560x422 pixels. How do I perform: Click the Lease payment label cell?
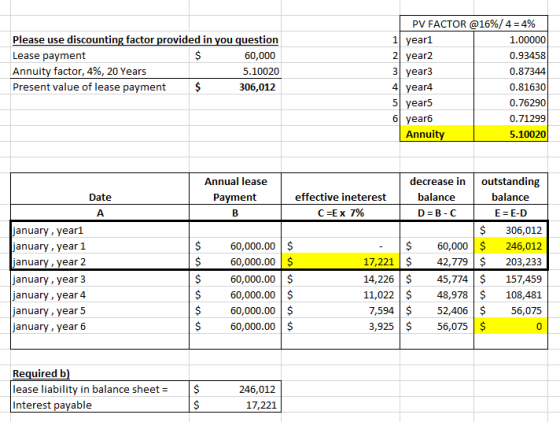click(100, 55)
